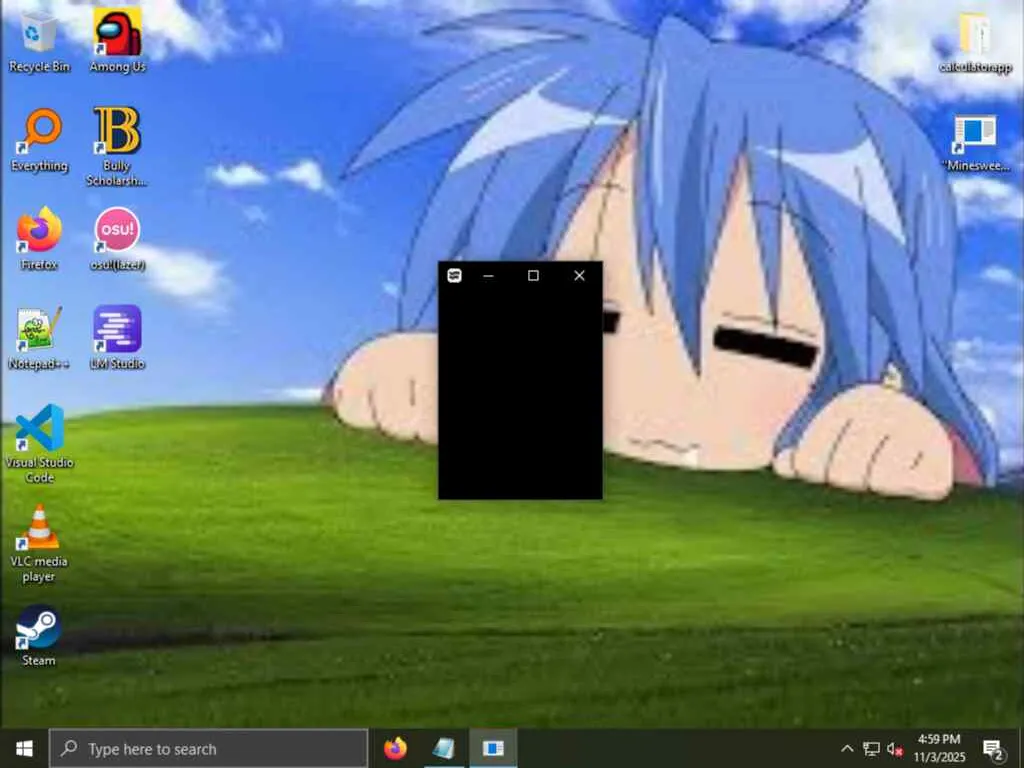Select the Minesweeper shortcut on desktop
The height and width of the screenshot is (768, 1024).
click(x=978, y=142)
